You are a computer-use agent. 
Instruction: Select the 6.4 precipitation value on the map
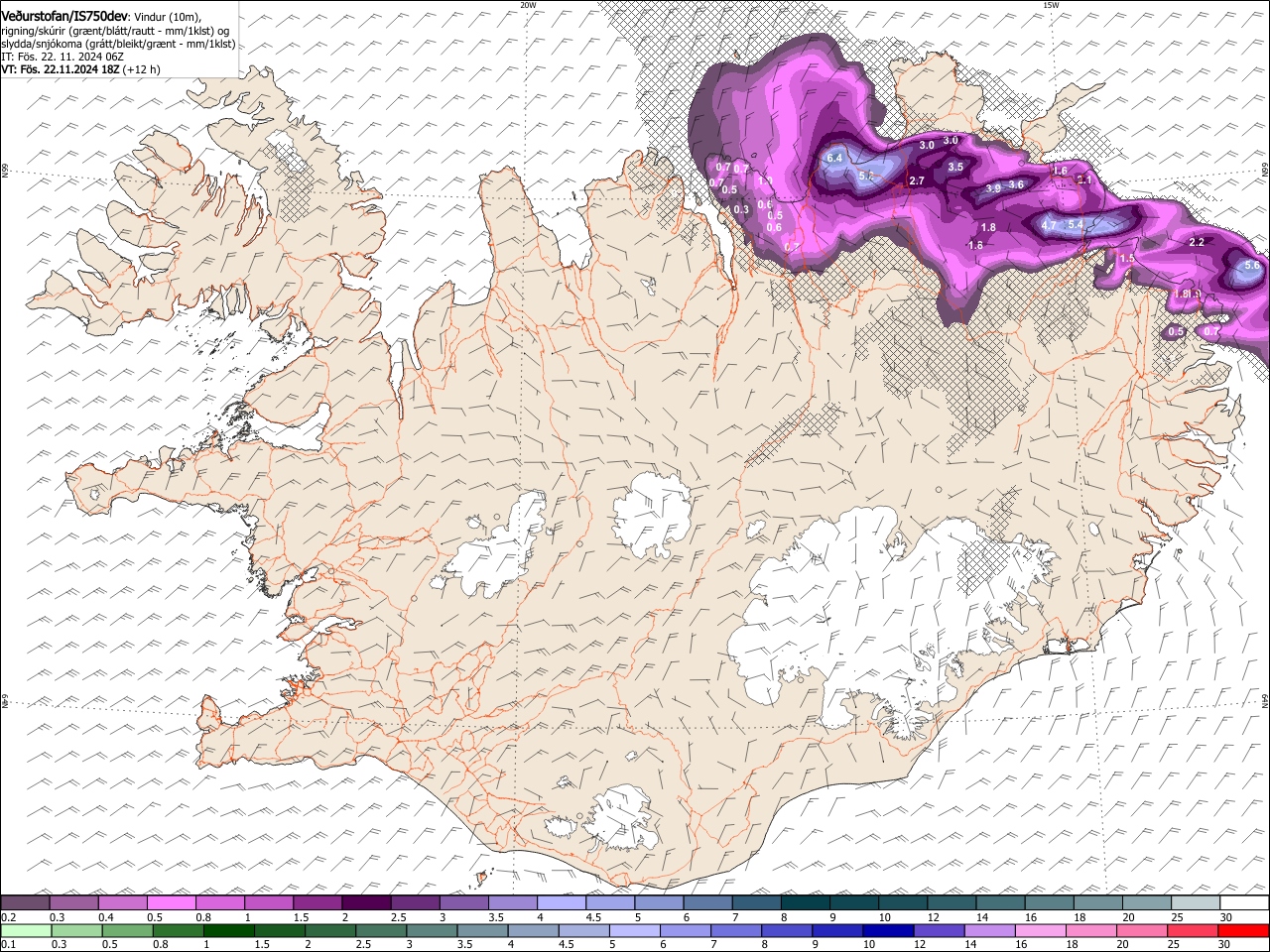pyautogui.click(x=834, y=158)
